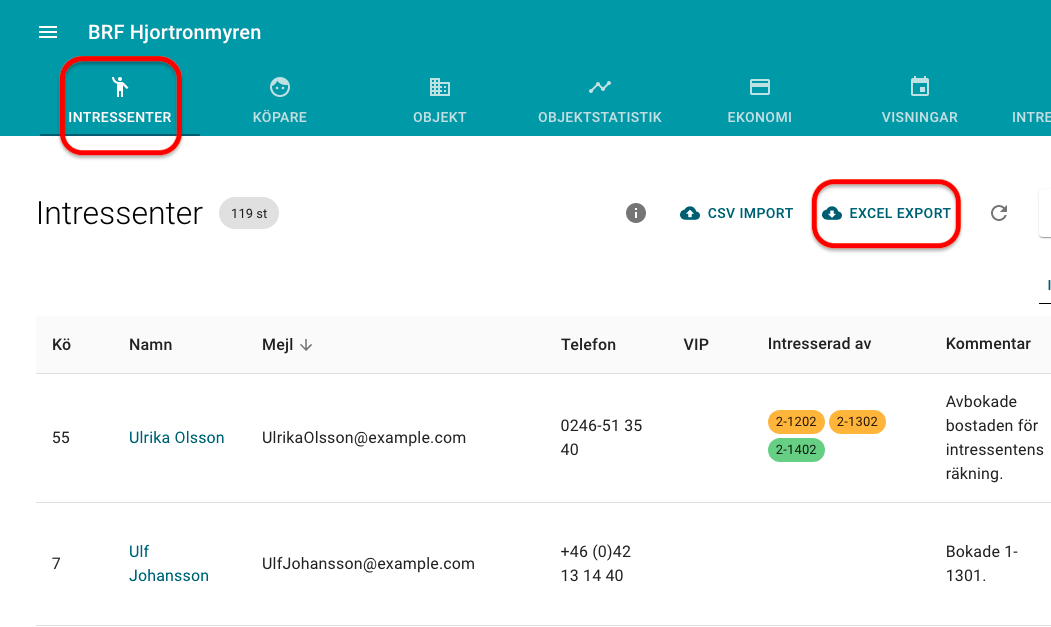Switch to the Objekt tab
1051x627 pixels.
(x=440, y=101)
